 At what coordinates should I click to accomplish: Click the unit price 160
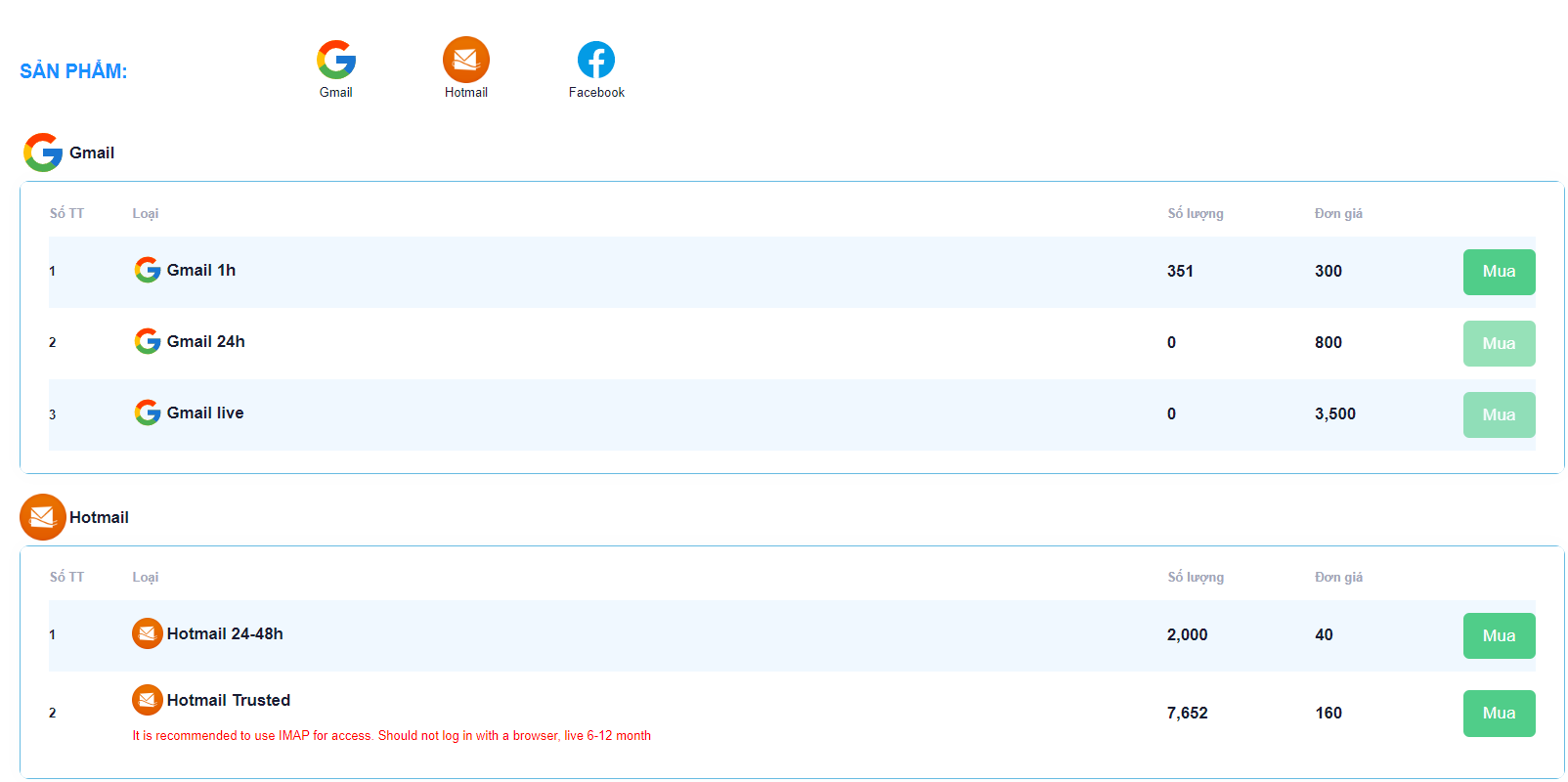point(1328,713)
